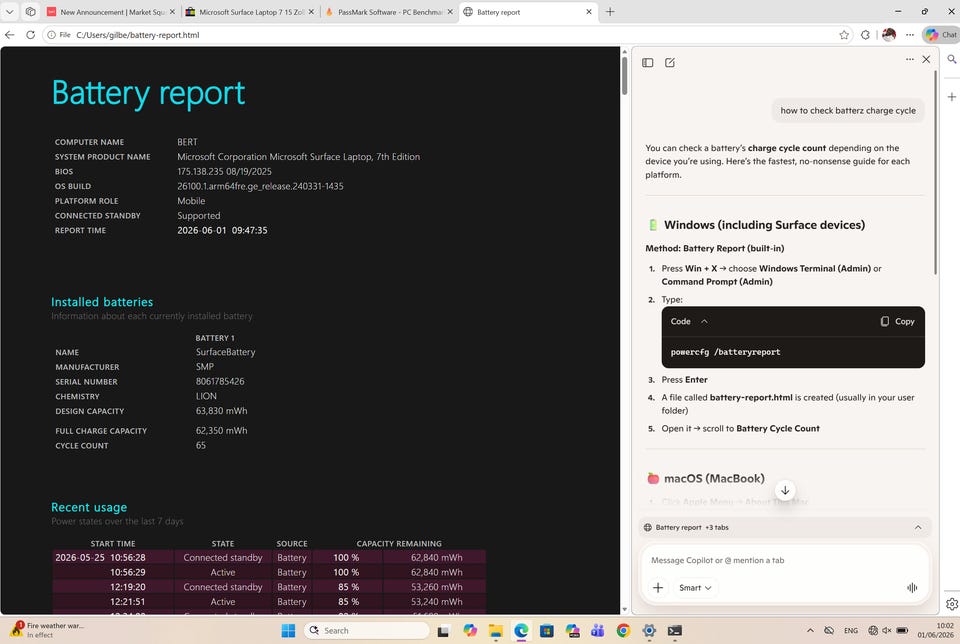Click the Installed batteries heading
960x644 pixels.
pyautogui.click(x=102, y=302)
